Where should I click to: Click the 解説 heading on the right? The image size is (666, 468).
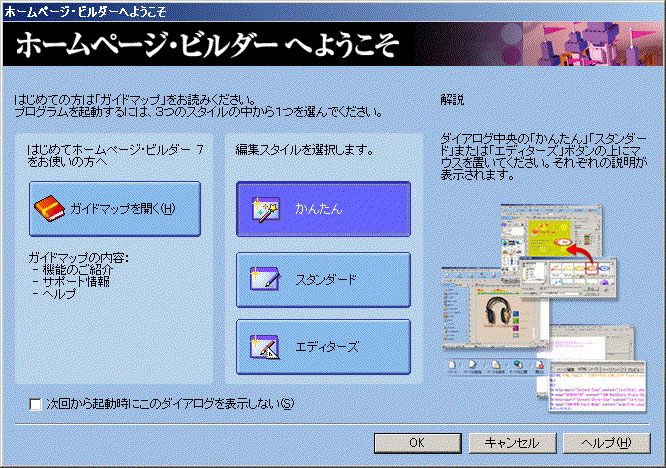[x=452, y=100]
